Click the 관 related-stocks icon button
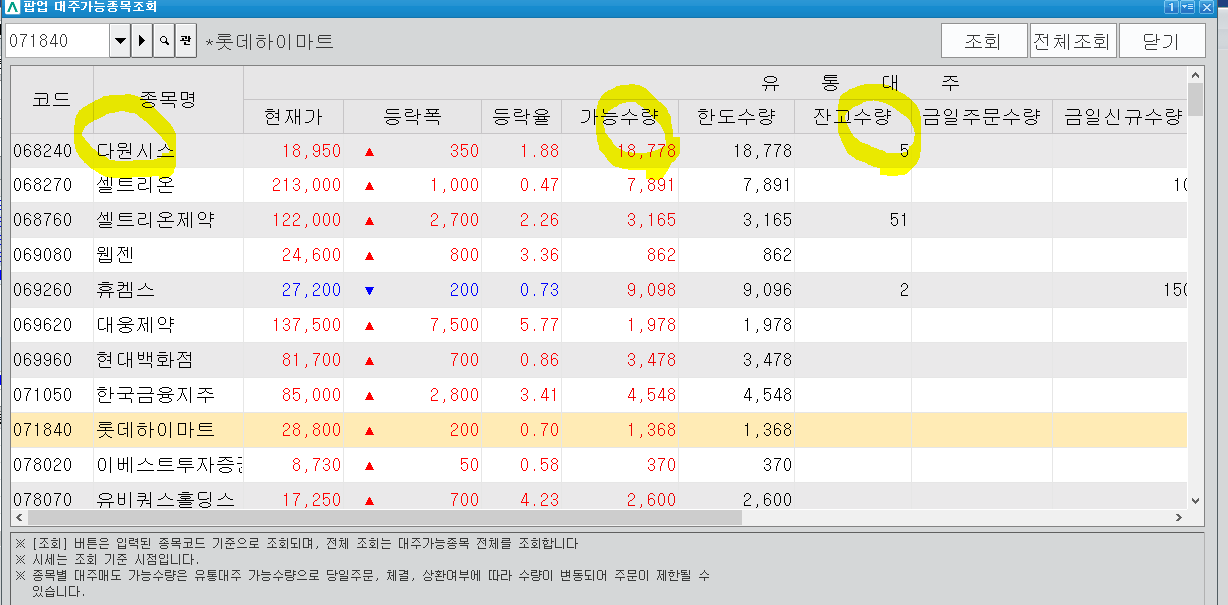The width and height of the screenshot is (1228, 605). tap(186, 41)
